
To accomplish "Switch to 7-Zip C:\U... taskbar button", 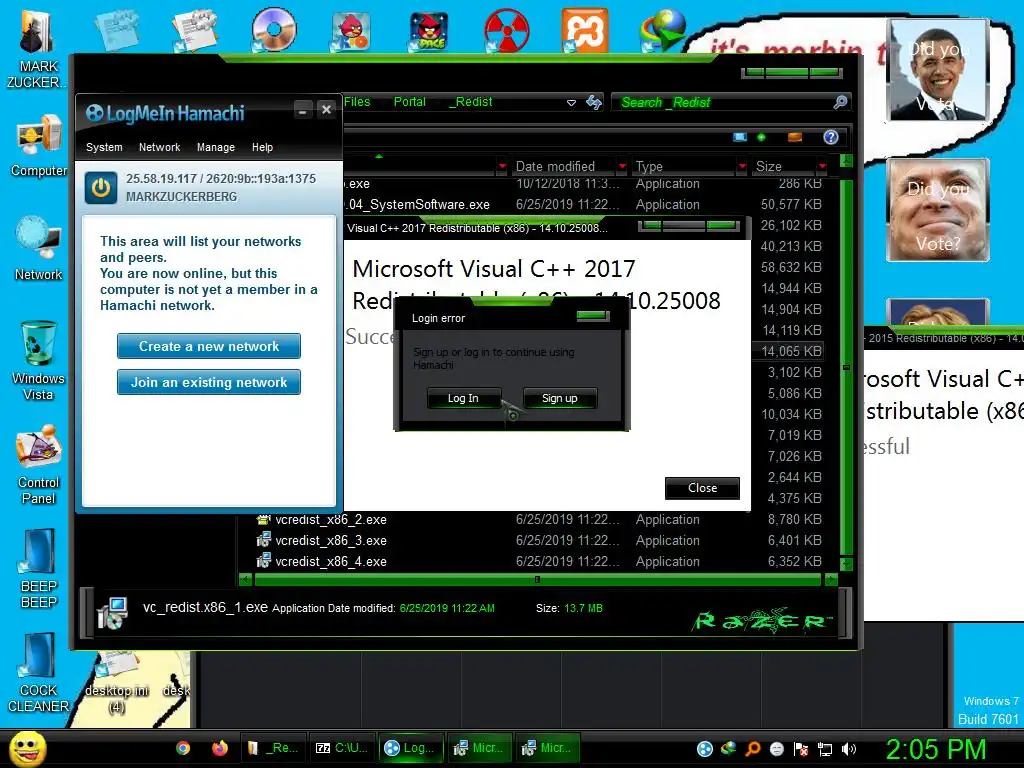I will click(x=342, y=748).
